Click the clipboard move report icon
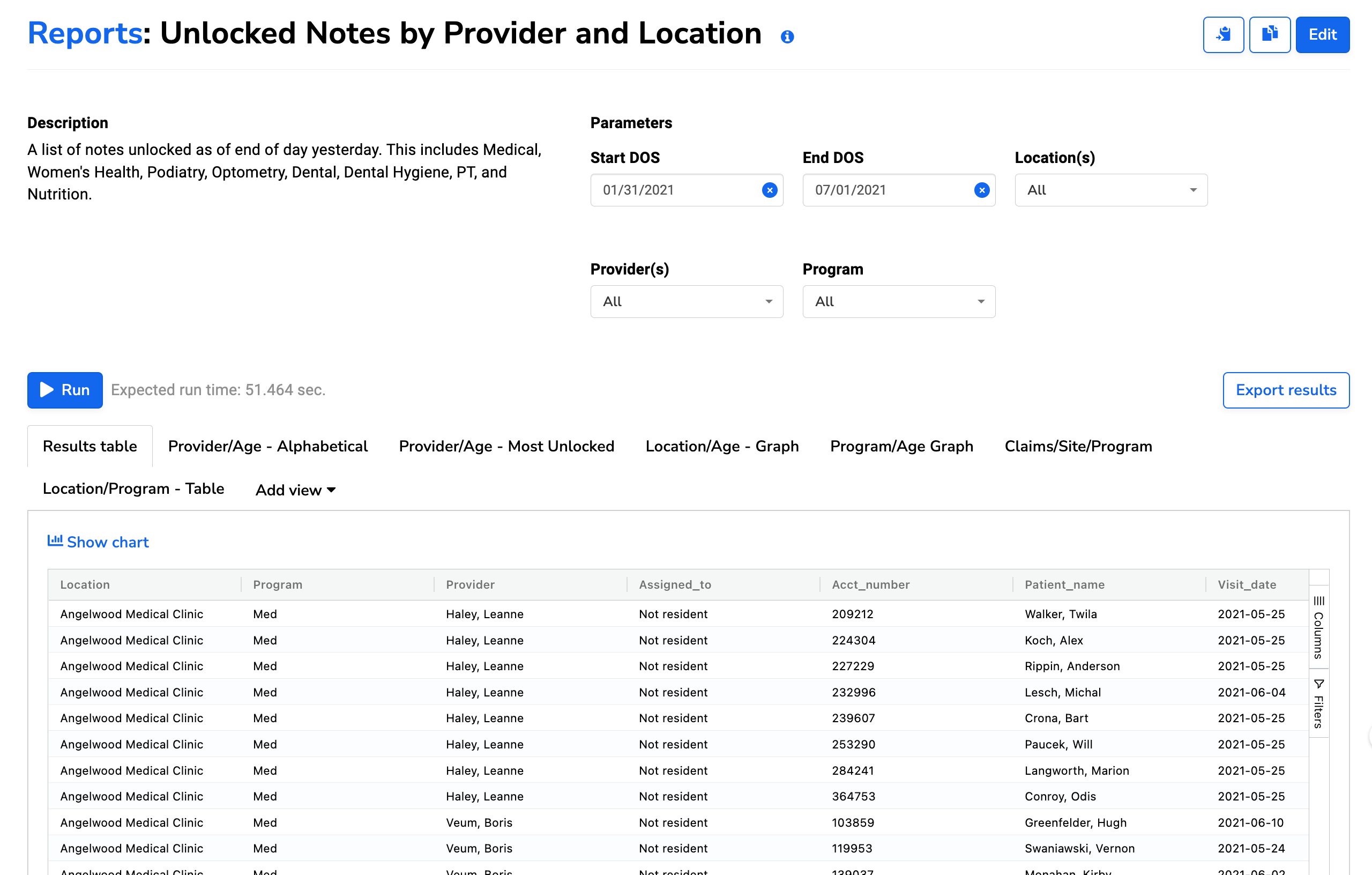The width and height of the screenshot is (1372, 875). pos(1224,34)
